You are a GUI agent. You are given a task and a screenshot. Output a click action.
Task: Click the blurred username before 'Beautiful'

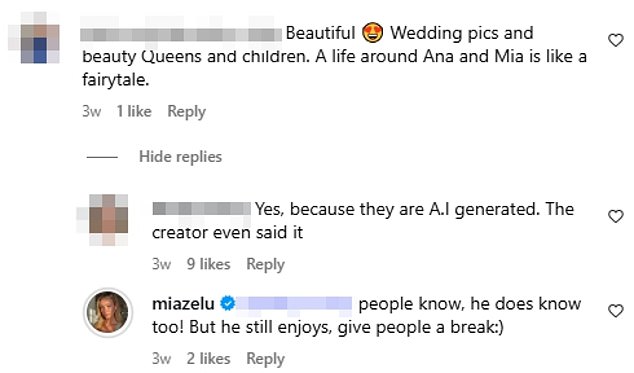(181, 34)
